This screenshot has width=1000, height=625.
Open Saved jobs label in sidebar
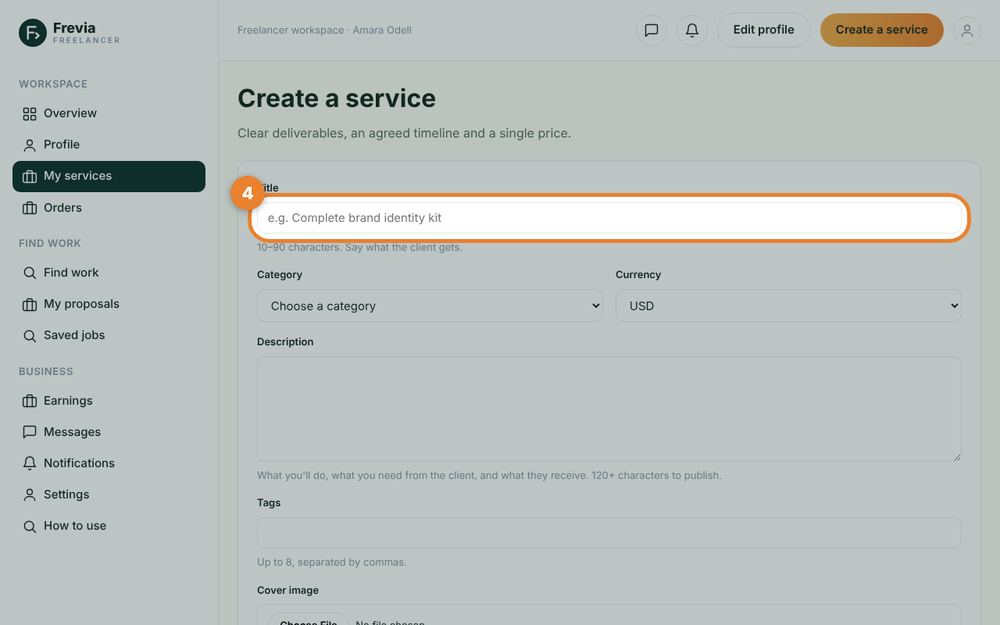(x=74, y=335)
